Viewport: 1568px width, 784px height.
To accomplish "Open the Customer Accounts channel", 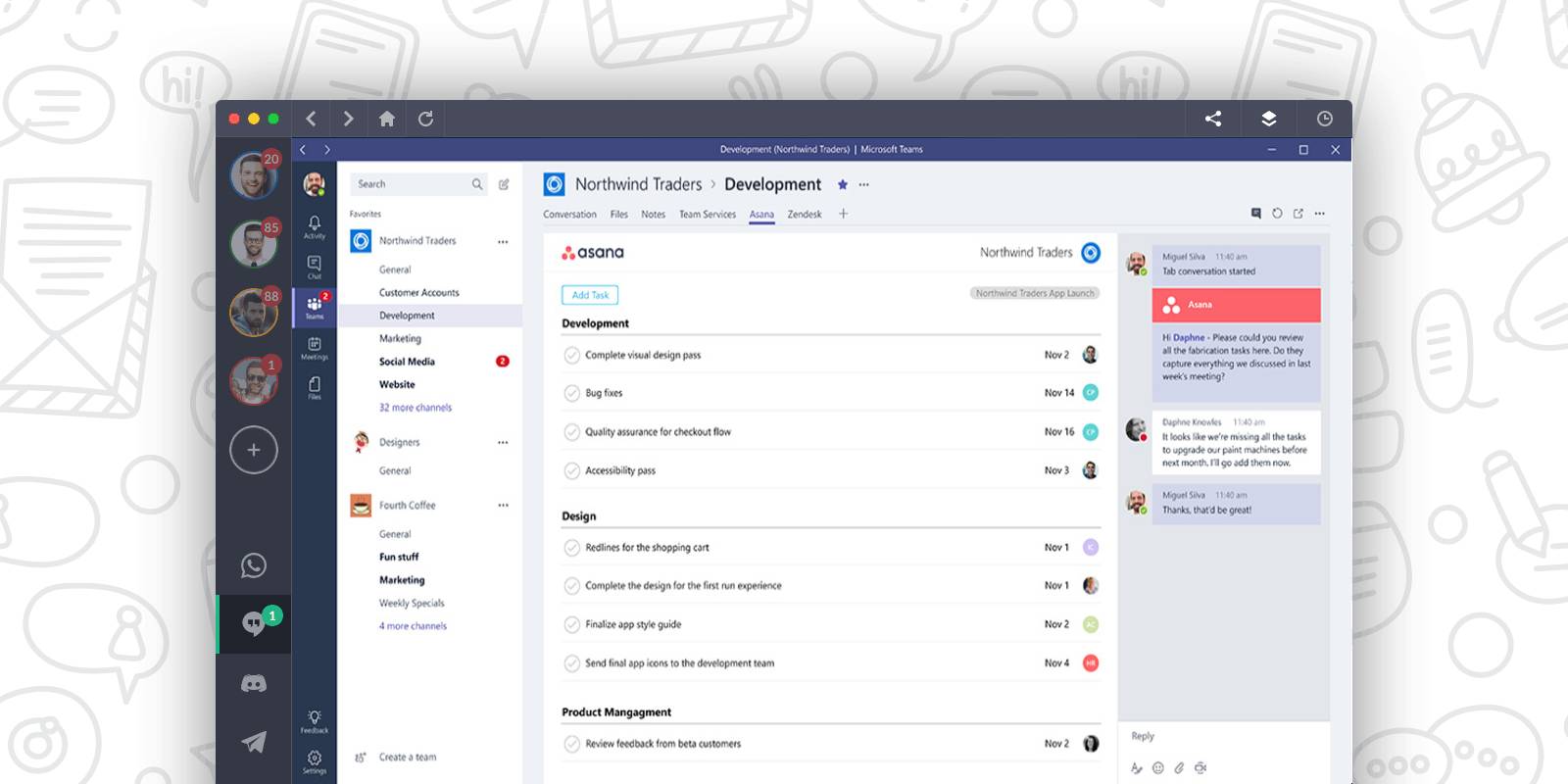I will point(418,292).
